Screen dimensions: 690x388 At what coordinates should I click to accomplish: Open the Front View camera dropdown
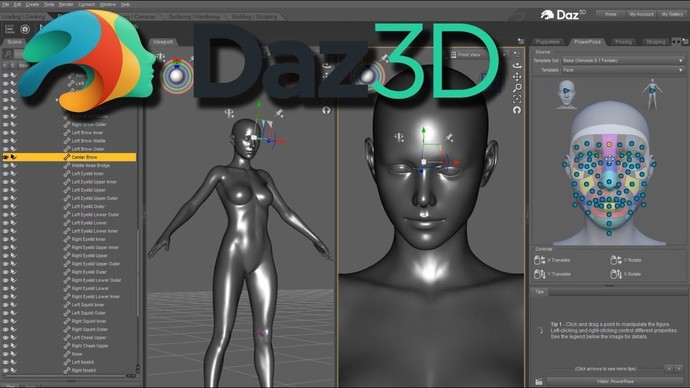click(x=477, y=55)
